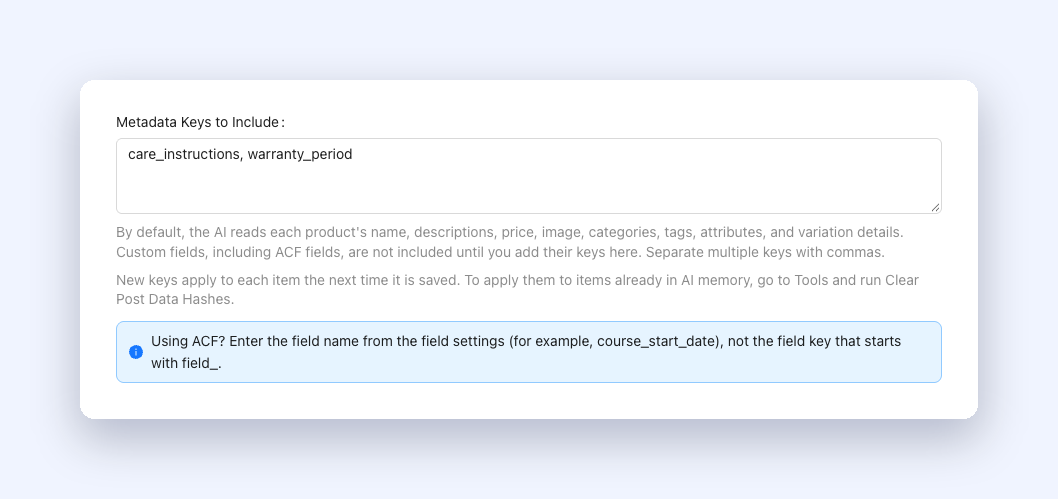The width and height of the screenshot is (1058, 499).
Task: Click the textarea resize handle corner
Action: pyautogui.click(x=935, y=208)
